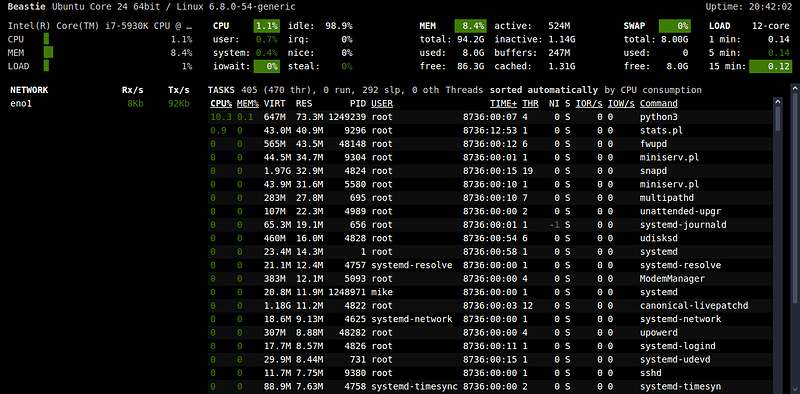
Task: Click the green MEM quicklook bar
Action: (48, 53)
